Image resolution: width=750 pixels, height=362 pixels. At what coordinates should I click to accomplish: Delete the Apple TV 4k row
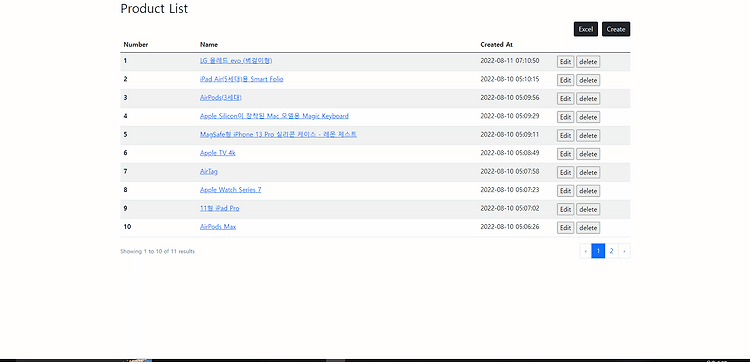tap(588, 154)
